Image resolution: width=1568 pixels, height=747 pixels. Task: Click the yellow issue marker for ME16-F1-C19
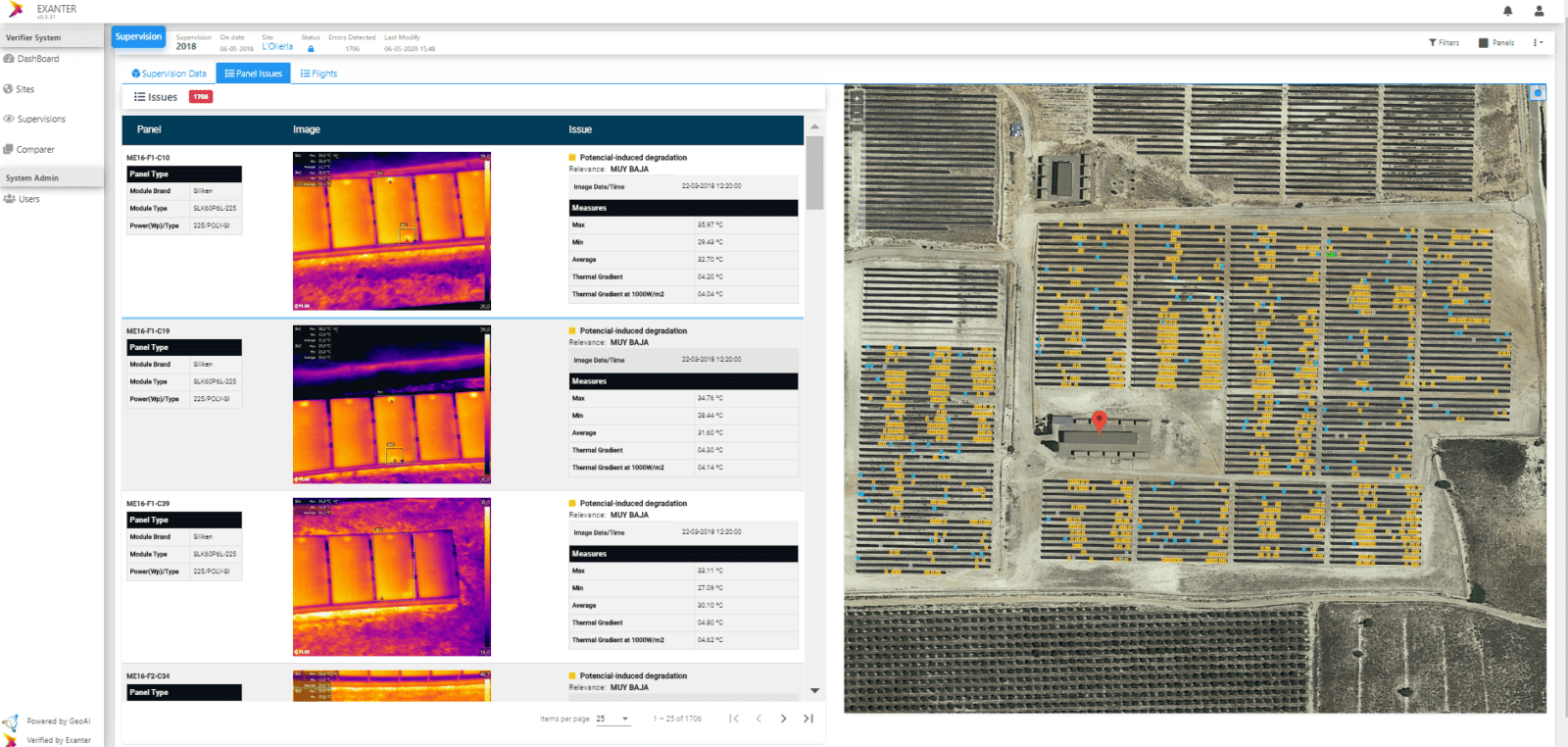(x=572, y=331)
